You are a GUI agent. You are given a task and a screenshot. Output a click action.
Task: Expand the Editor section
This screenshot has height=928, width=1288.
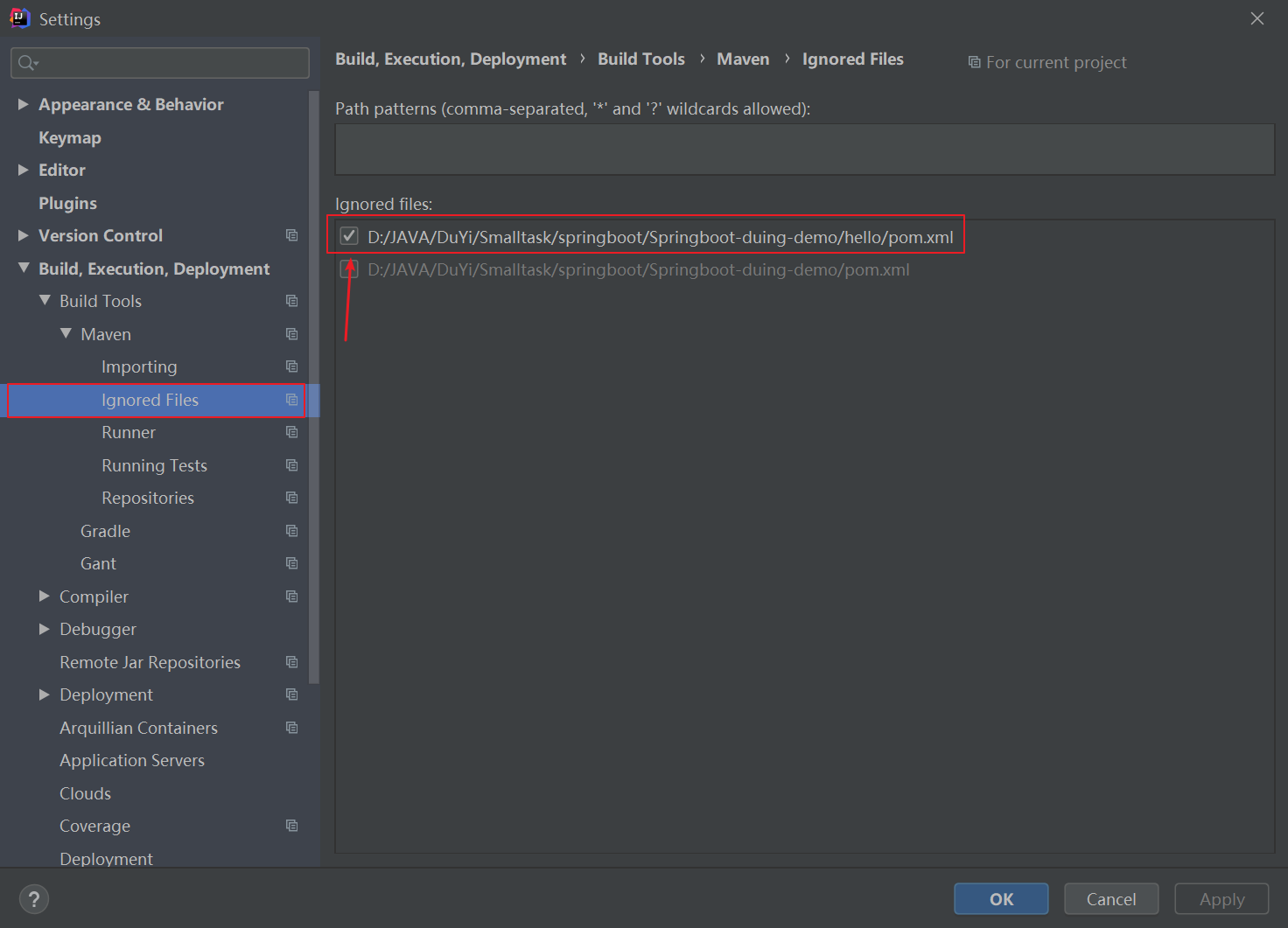[24, 170]
